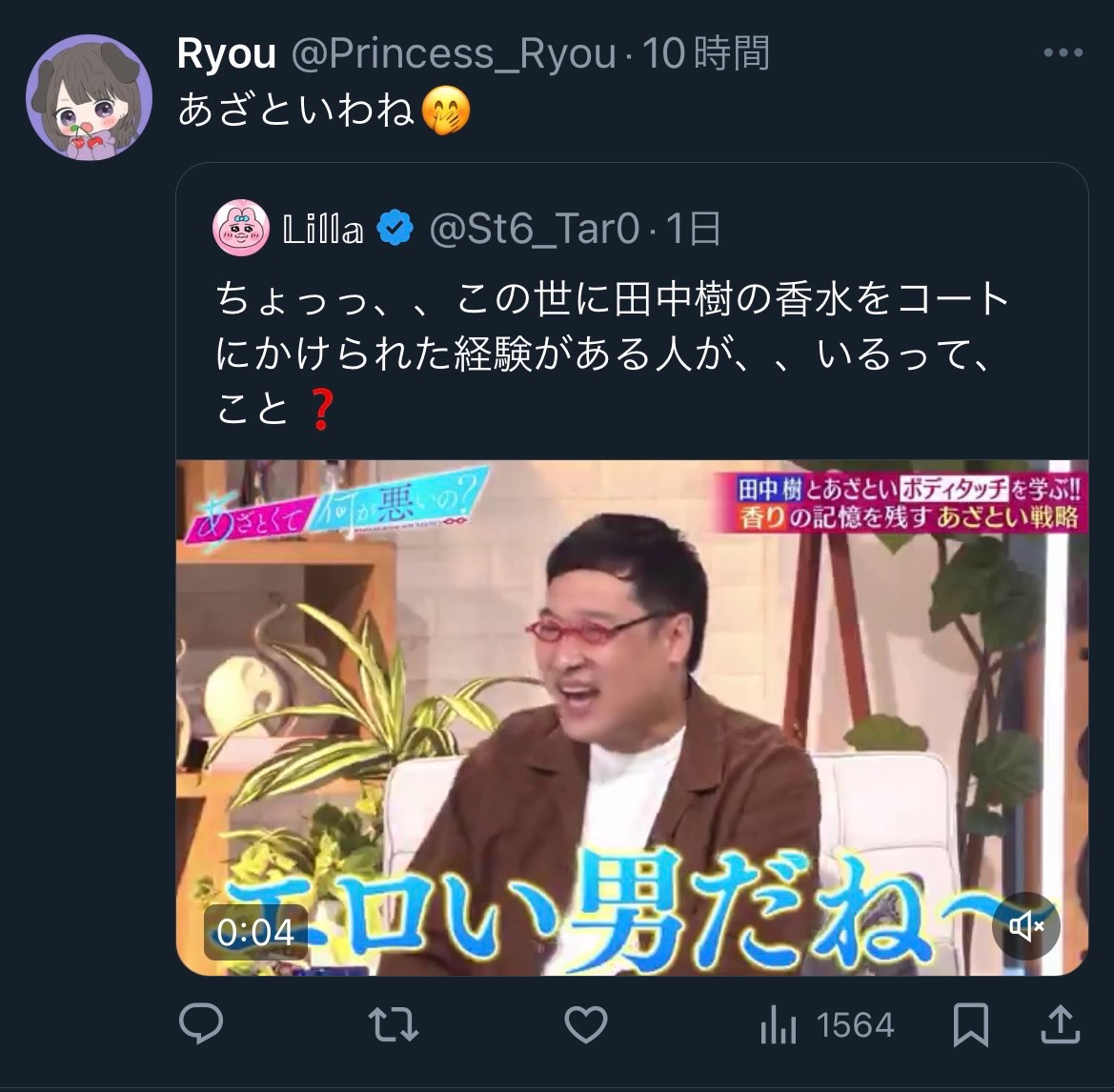
Task: Open the reply comment icon
Action: [201, 1023]
